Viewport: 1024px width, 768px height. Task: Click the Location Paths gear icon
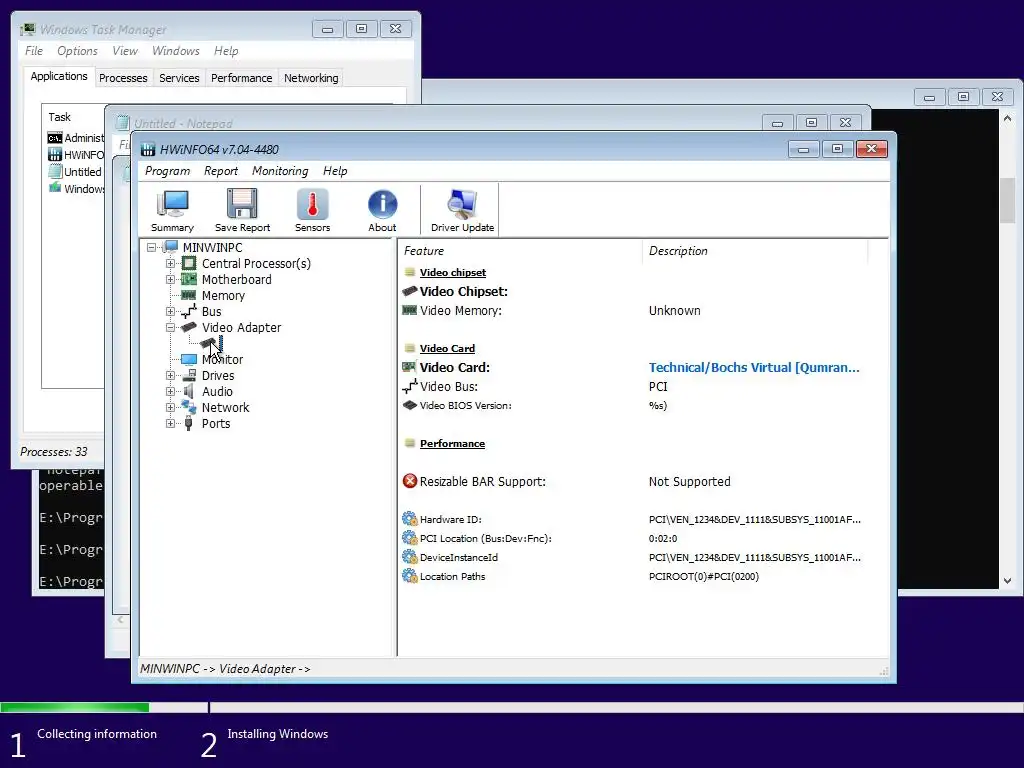tap(409, 576)
